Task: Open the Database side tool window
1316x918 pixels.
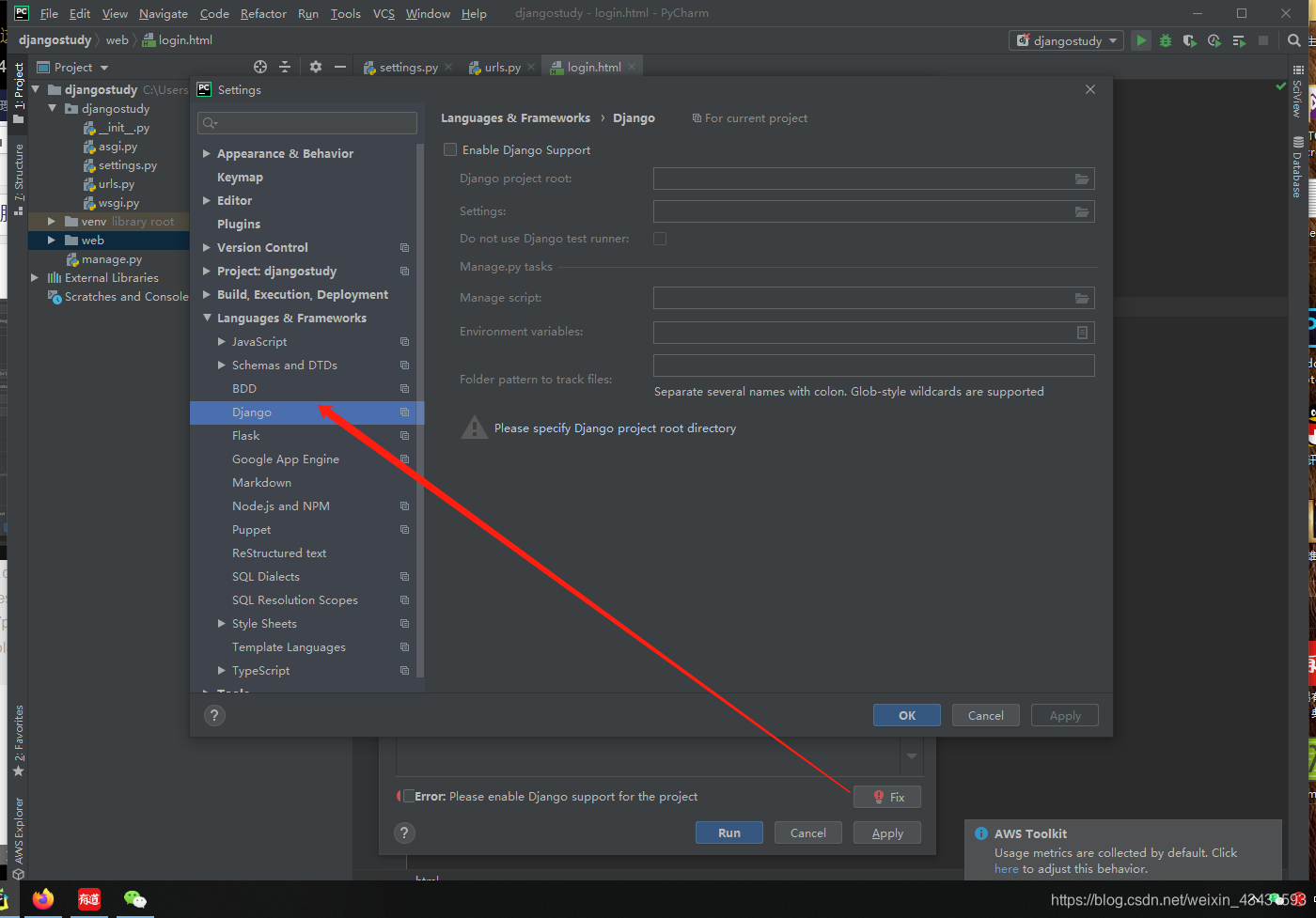Action: (x=1298, y=167)
